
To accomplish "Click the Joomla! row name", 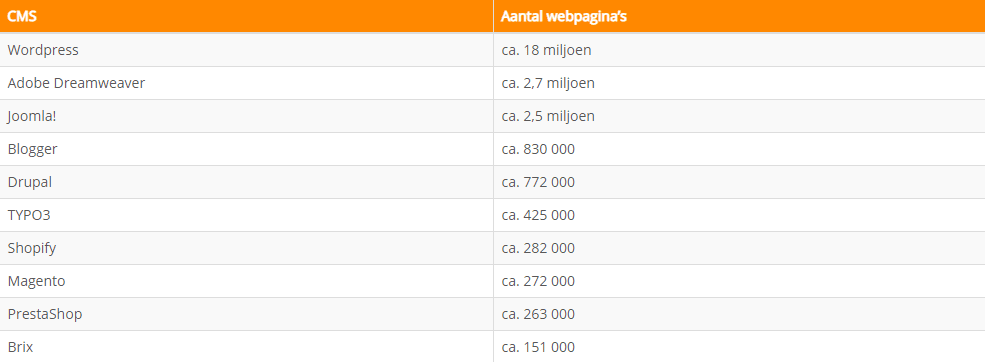I will tap(32, 116).
